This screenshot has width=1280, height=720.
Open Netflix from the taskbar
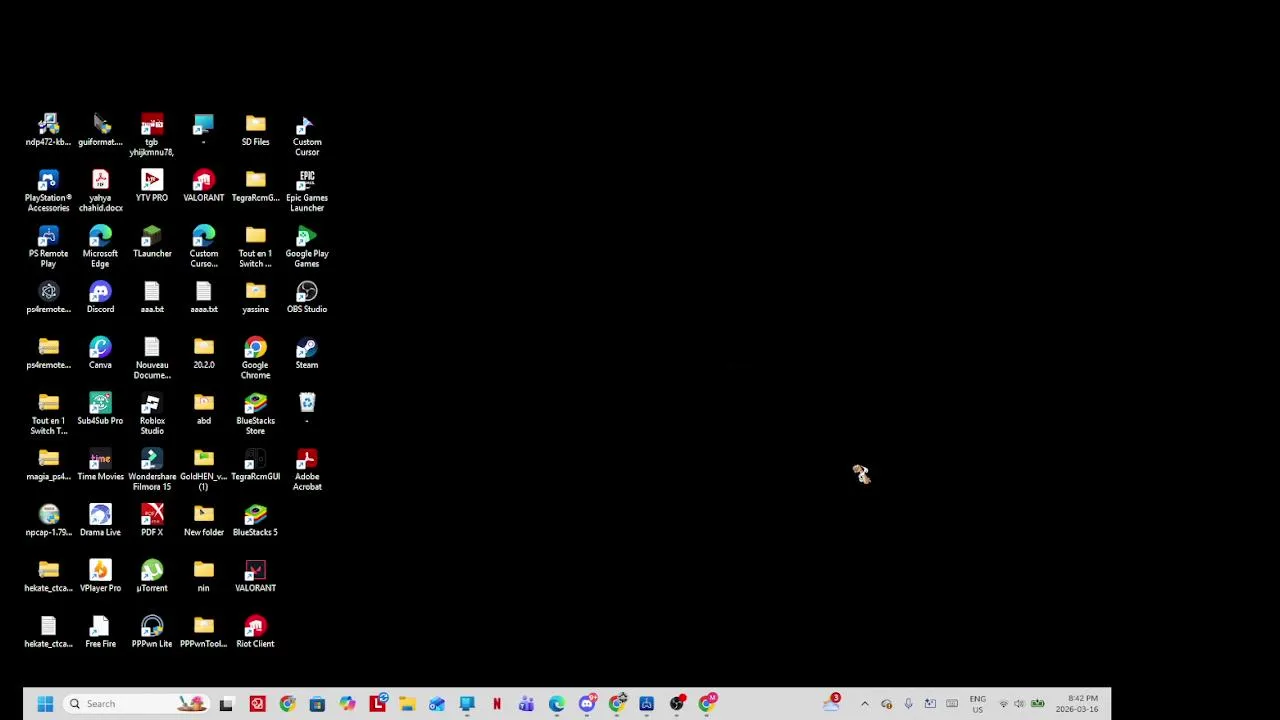click(497, 704)
